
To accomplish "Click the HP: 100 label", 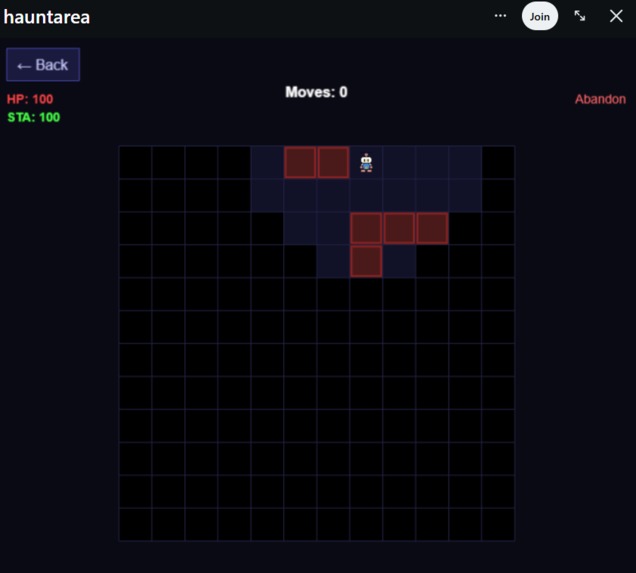I will 30,99.
